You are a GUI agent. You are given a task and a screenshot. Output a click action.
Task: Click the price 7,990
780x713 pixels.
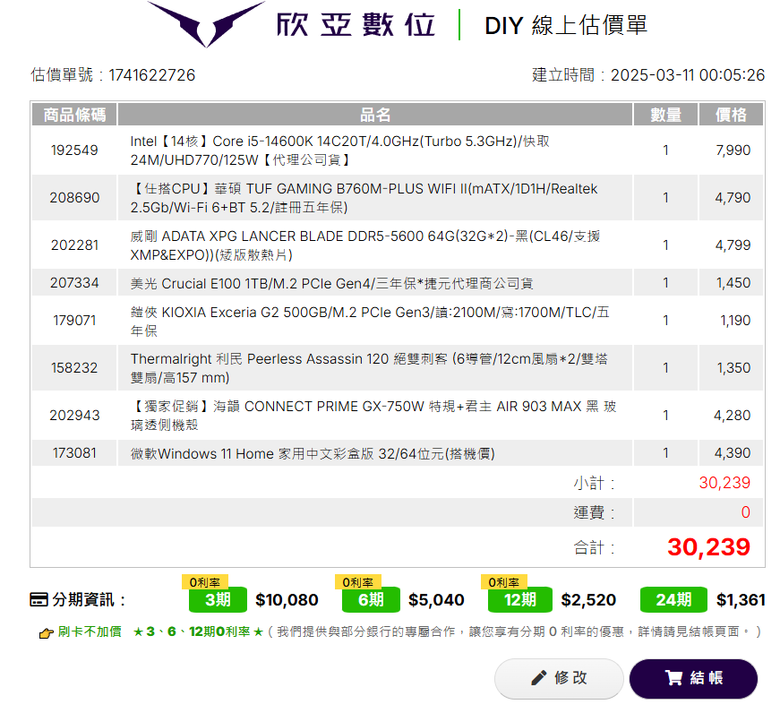pyautogui.click(x=733, y=150)
